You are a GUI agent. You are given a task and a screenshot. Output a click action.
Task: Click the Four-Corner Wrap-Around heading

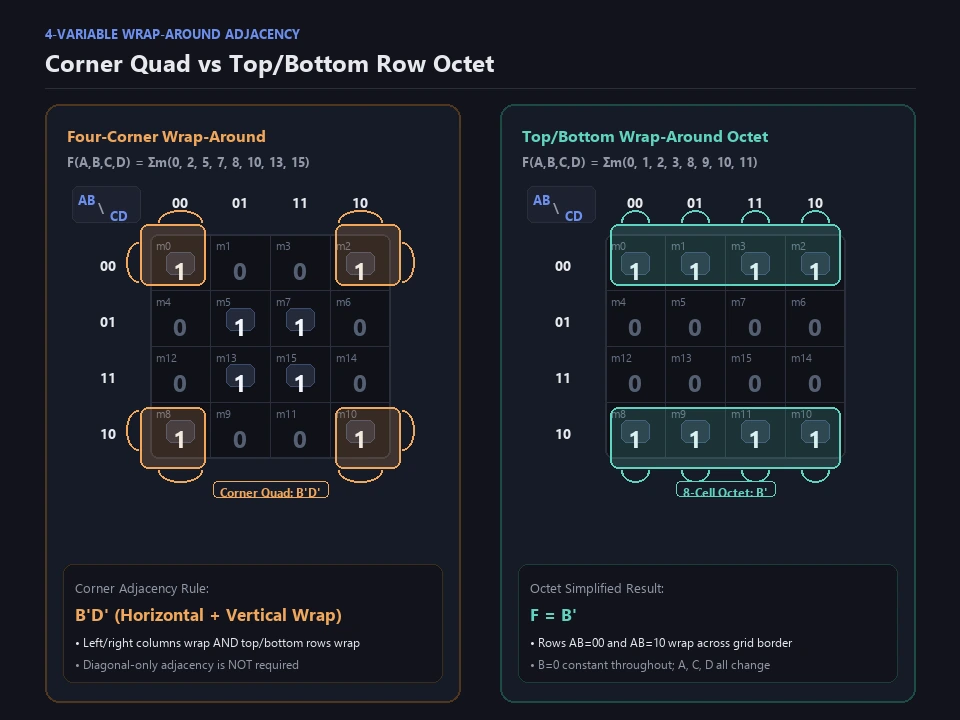point(167,137)
